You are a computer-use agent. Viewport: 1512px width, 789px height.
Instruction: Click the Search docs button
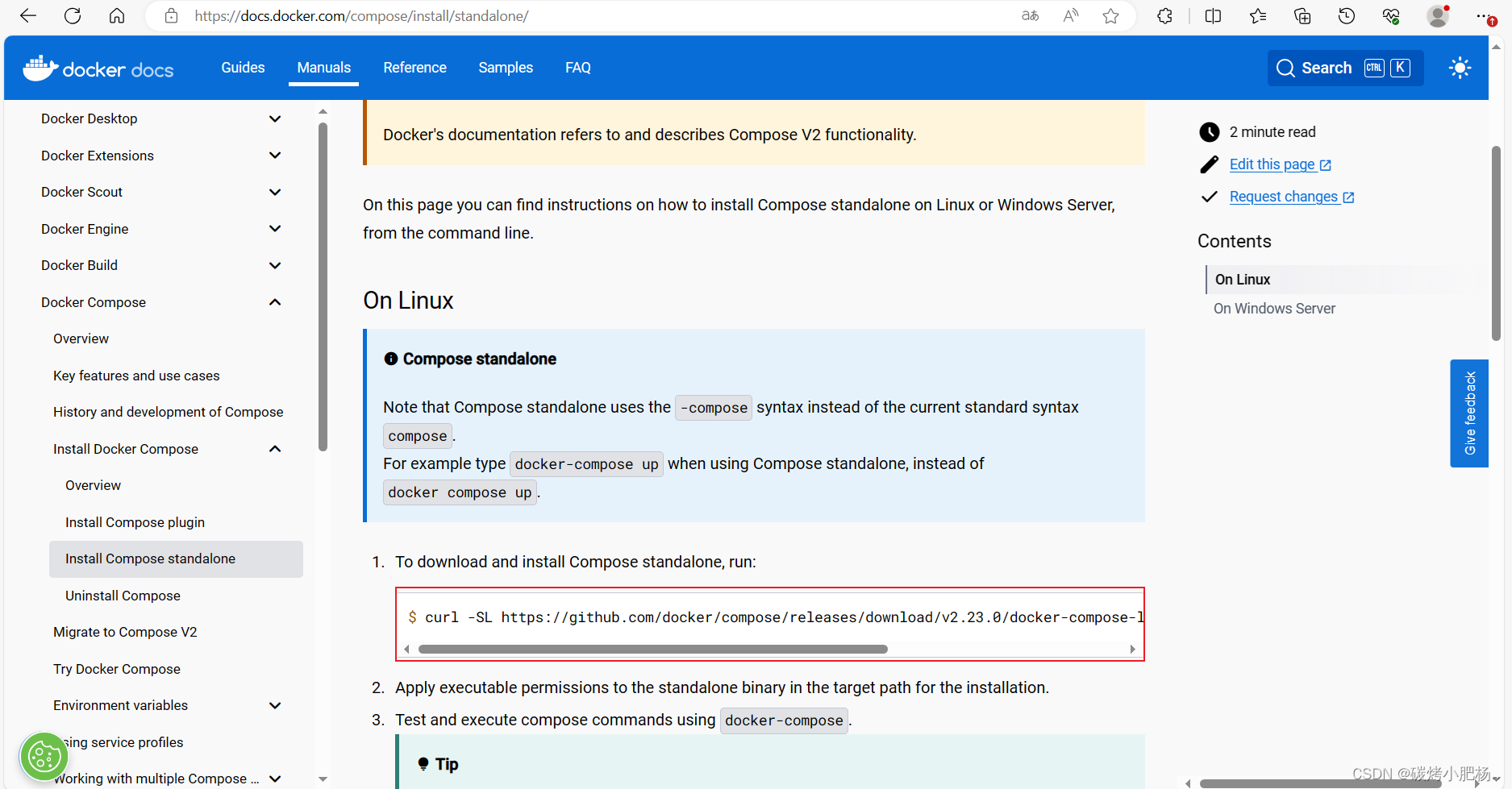pos(1345,68)
